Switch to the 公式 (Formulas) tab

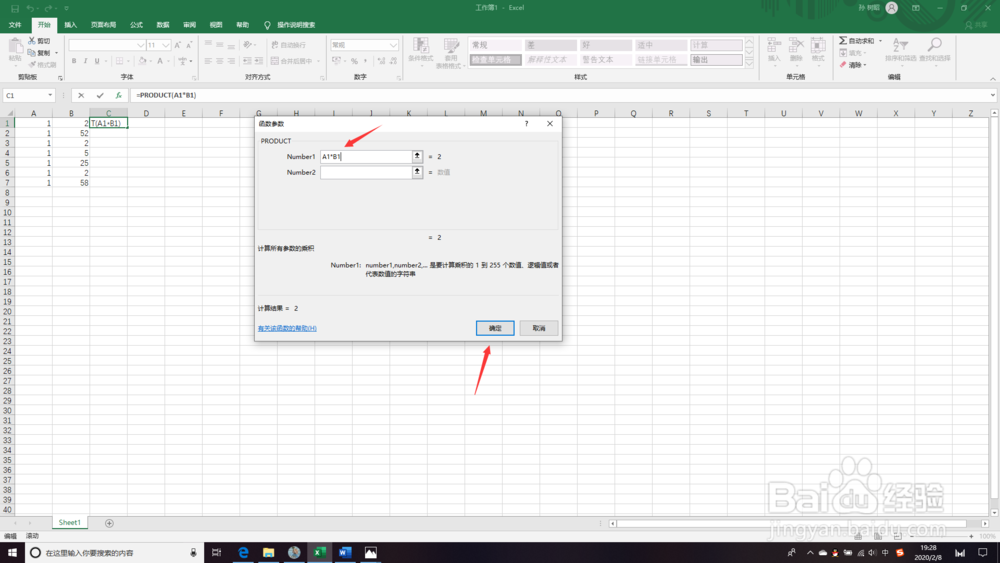(x=136, y=25)
